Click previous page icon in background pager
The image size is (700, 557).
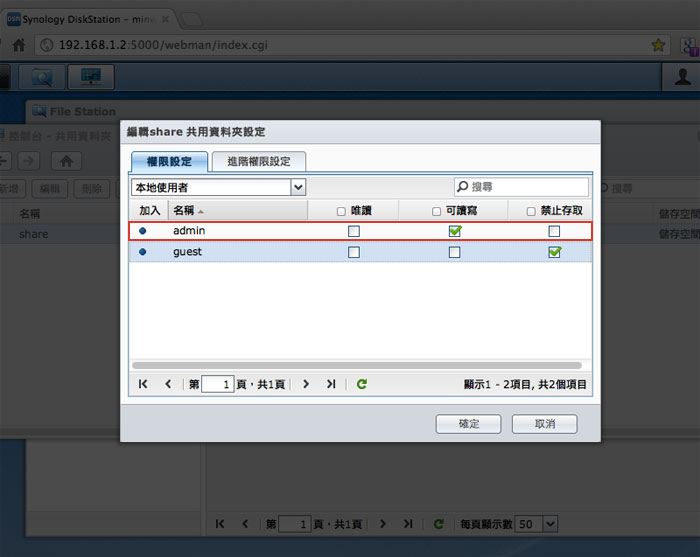[x=245, y=524]
